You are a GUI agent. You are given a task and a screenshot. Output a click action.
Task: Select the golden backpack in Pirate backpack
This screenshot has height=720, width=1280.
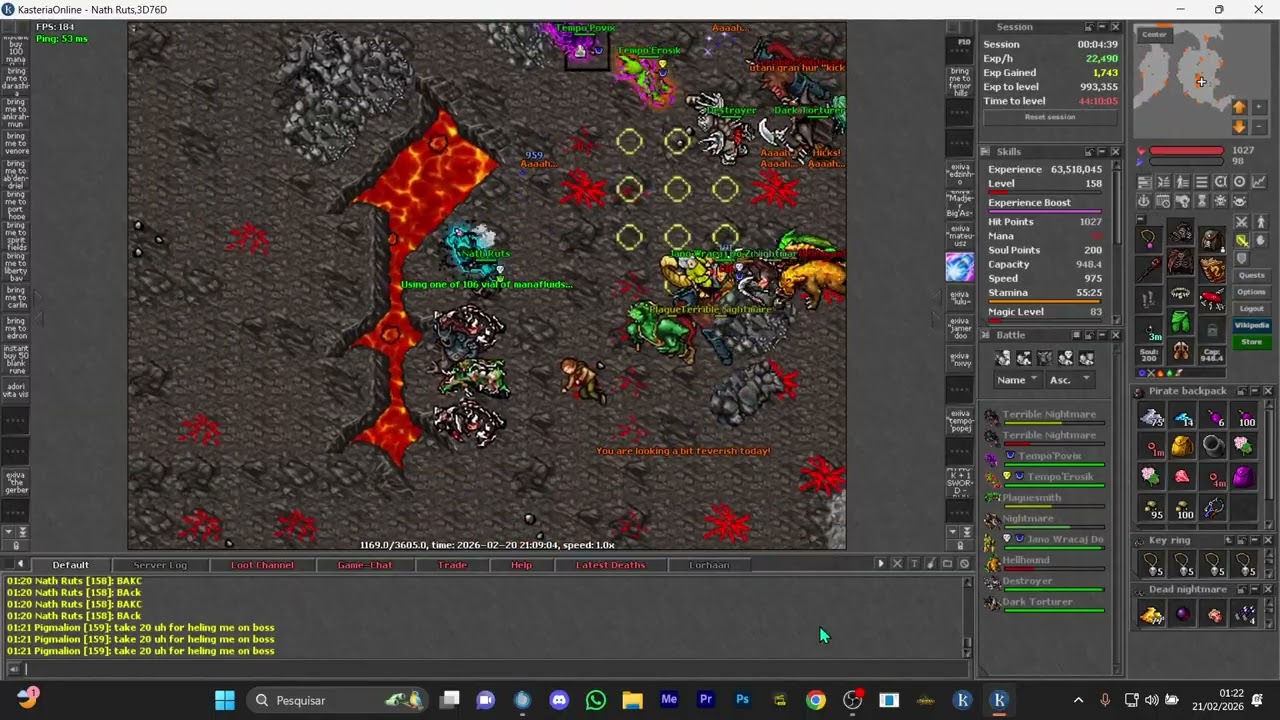click(x=1182, y=447)
